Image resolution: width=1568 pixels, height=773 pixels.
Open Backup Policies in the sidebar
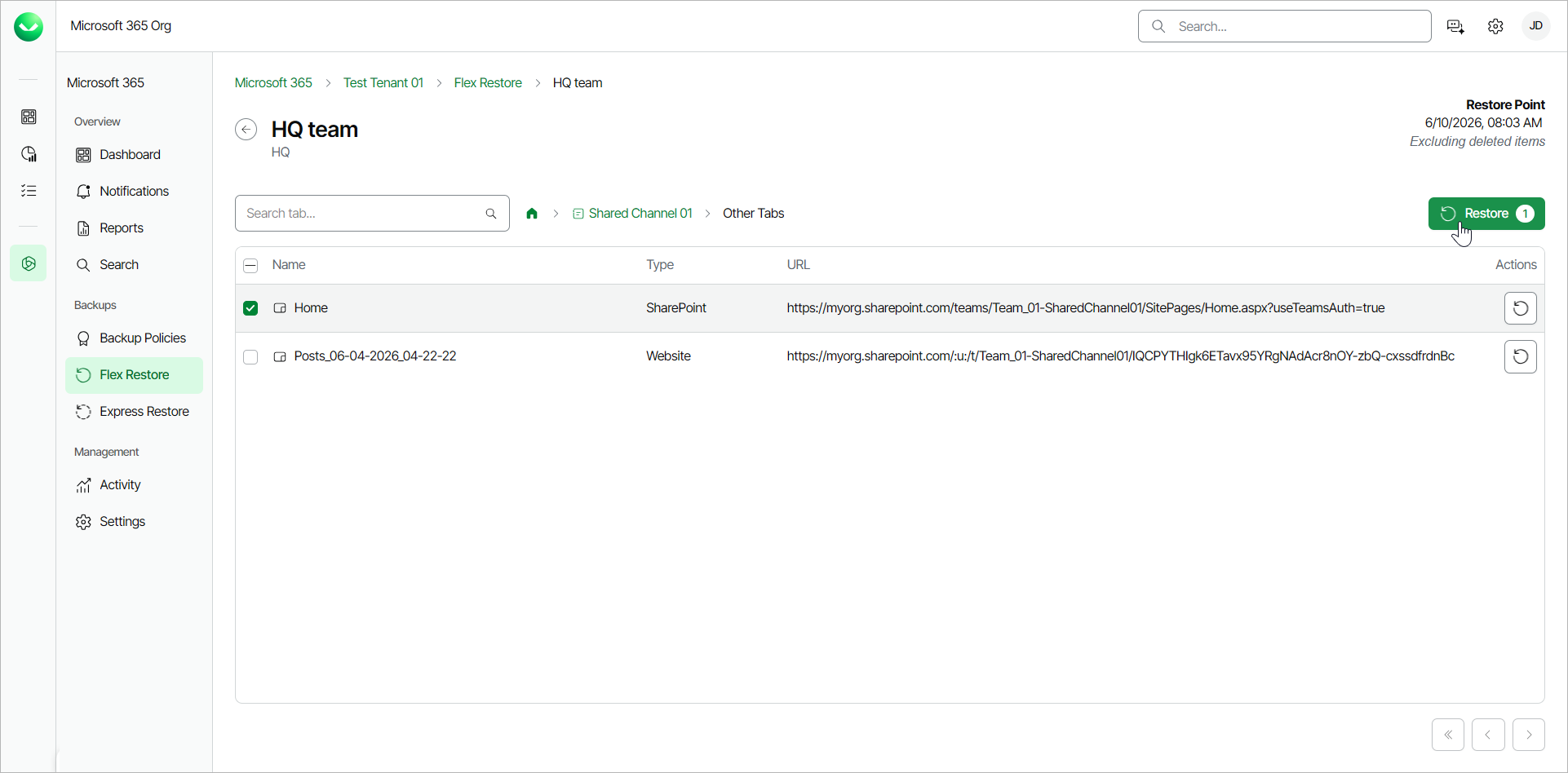134,338
